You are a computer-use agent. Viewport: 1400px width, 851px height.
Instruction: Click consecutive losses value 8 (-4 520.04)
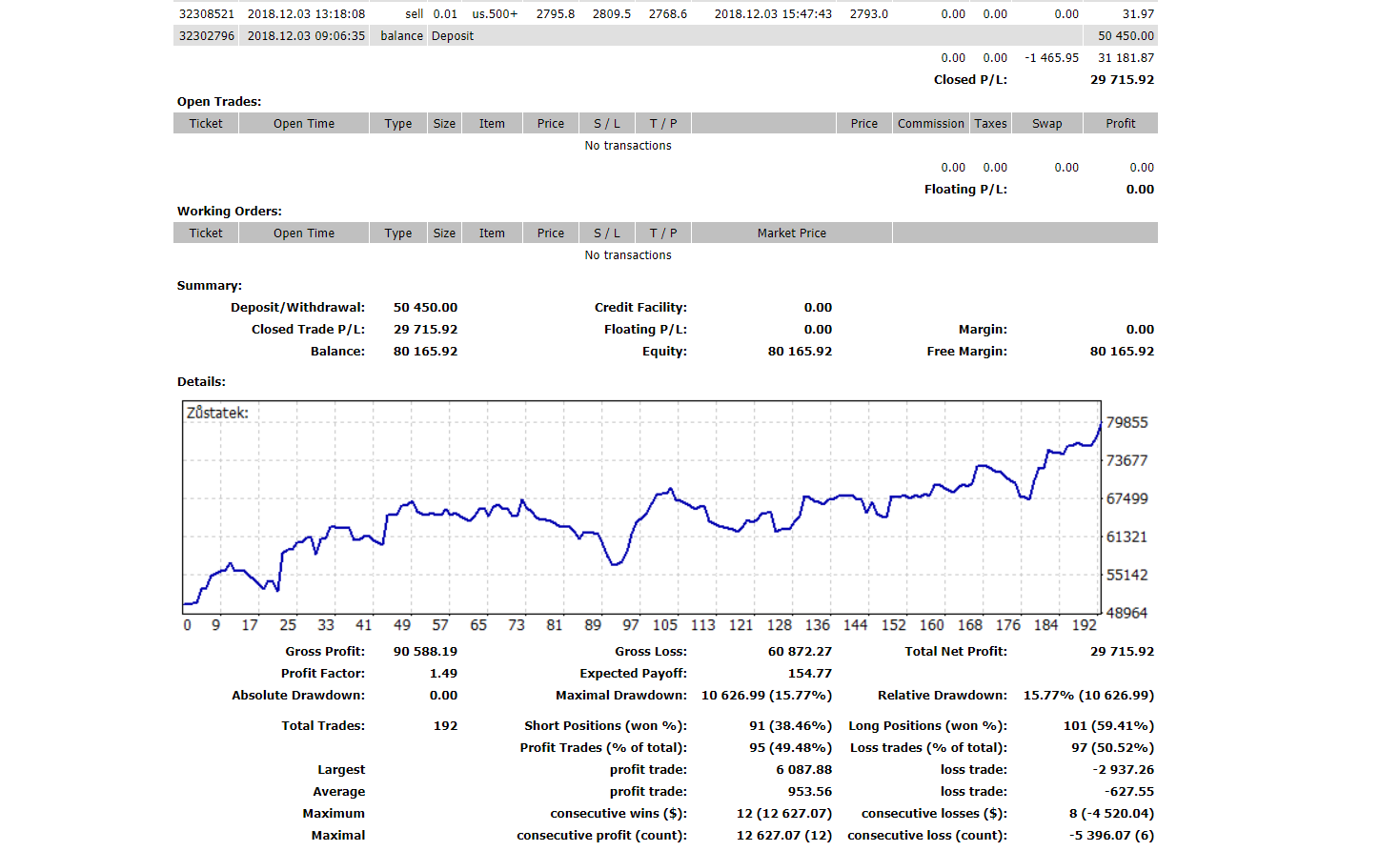1111,814
